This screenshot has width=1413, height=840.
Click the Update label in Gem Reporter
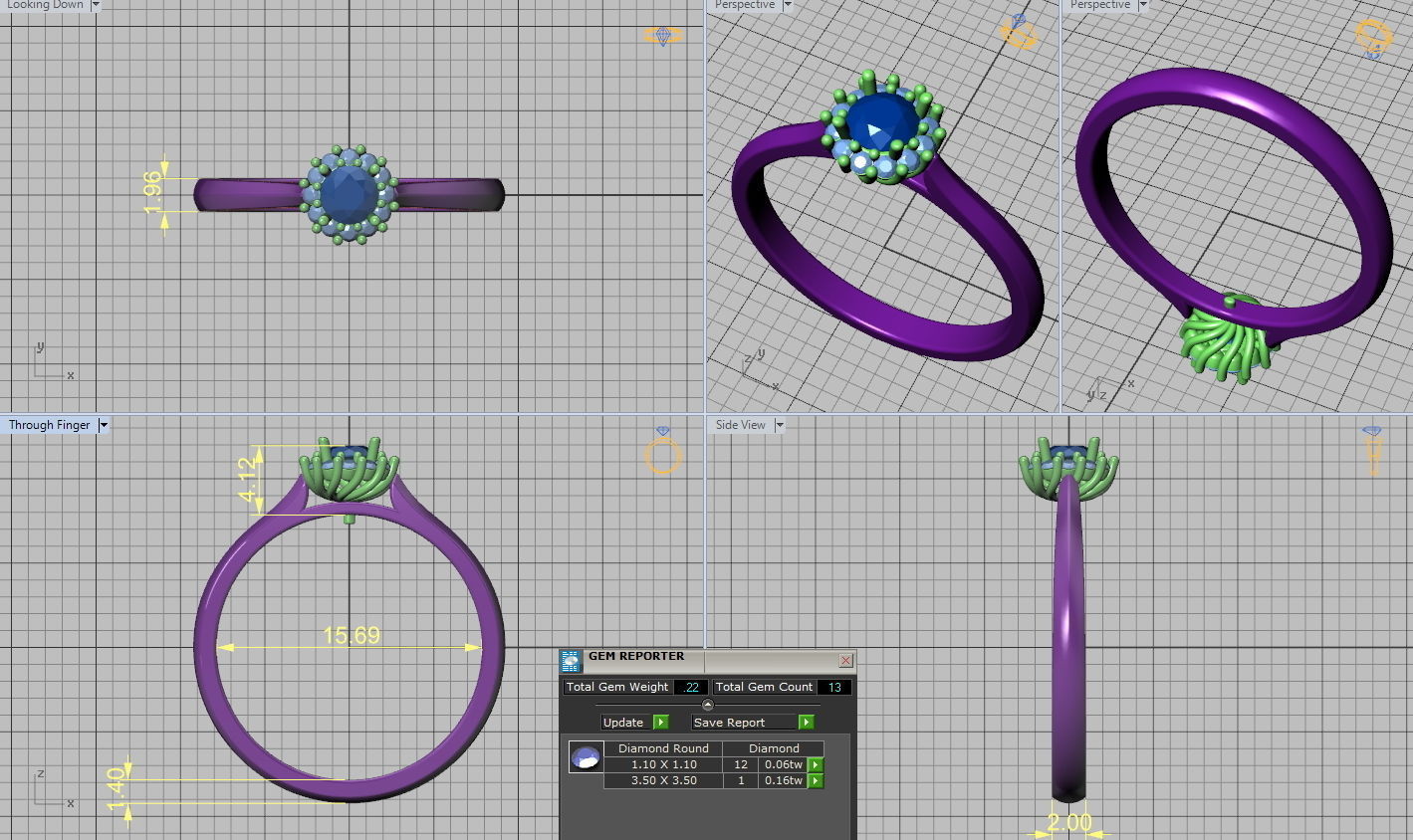(623, 722)
